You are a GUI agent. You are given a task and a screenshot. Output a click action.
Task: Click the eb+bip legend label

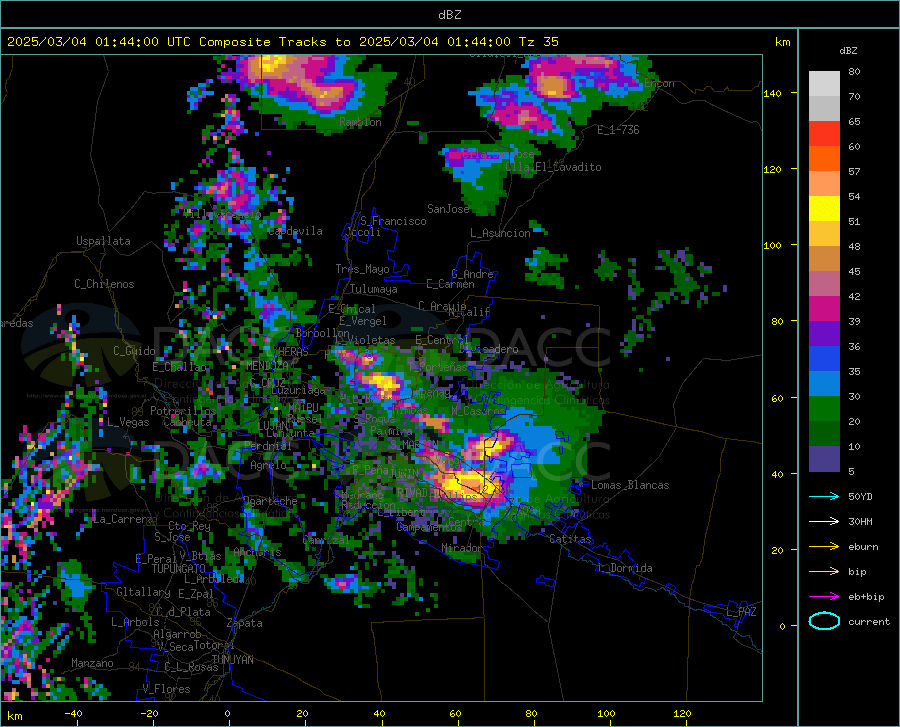866,597
